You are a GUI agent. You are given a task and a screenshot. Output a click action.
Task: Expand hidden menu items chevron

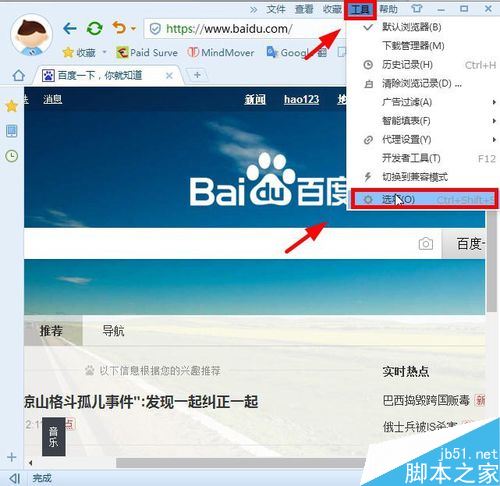coord(254,10)
